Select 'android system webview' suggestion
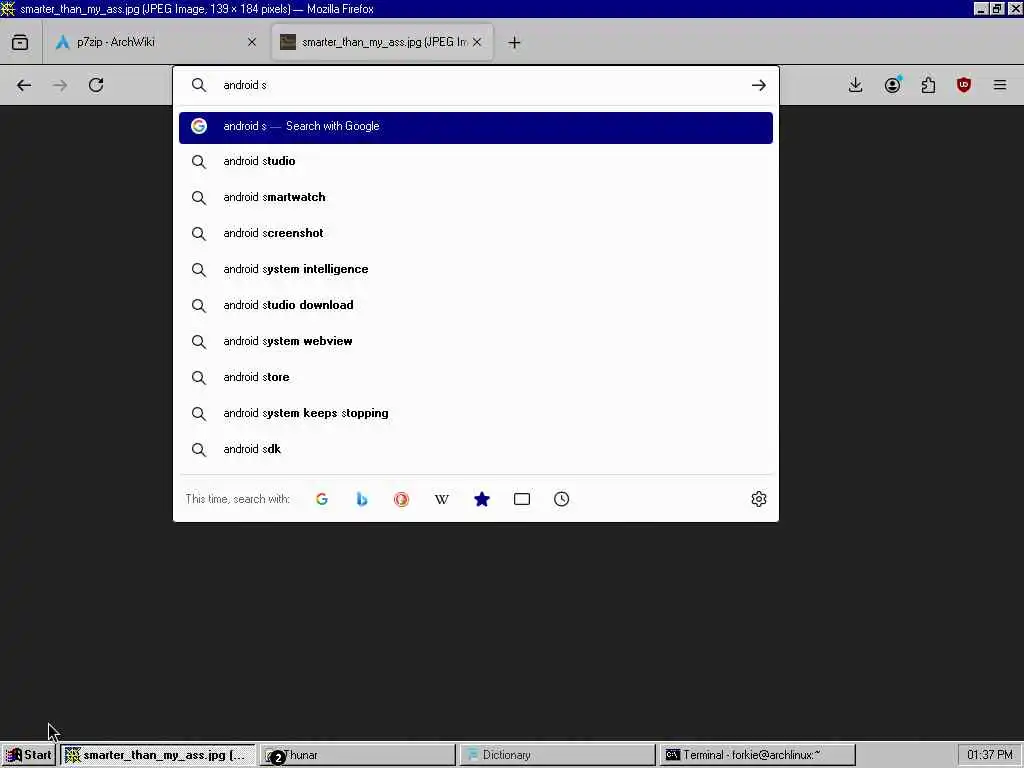This screenshot has width=1024, height=768. (x=475, y=341)
